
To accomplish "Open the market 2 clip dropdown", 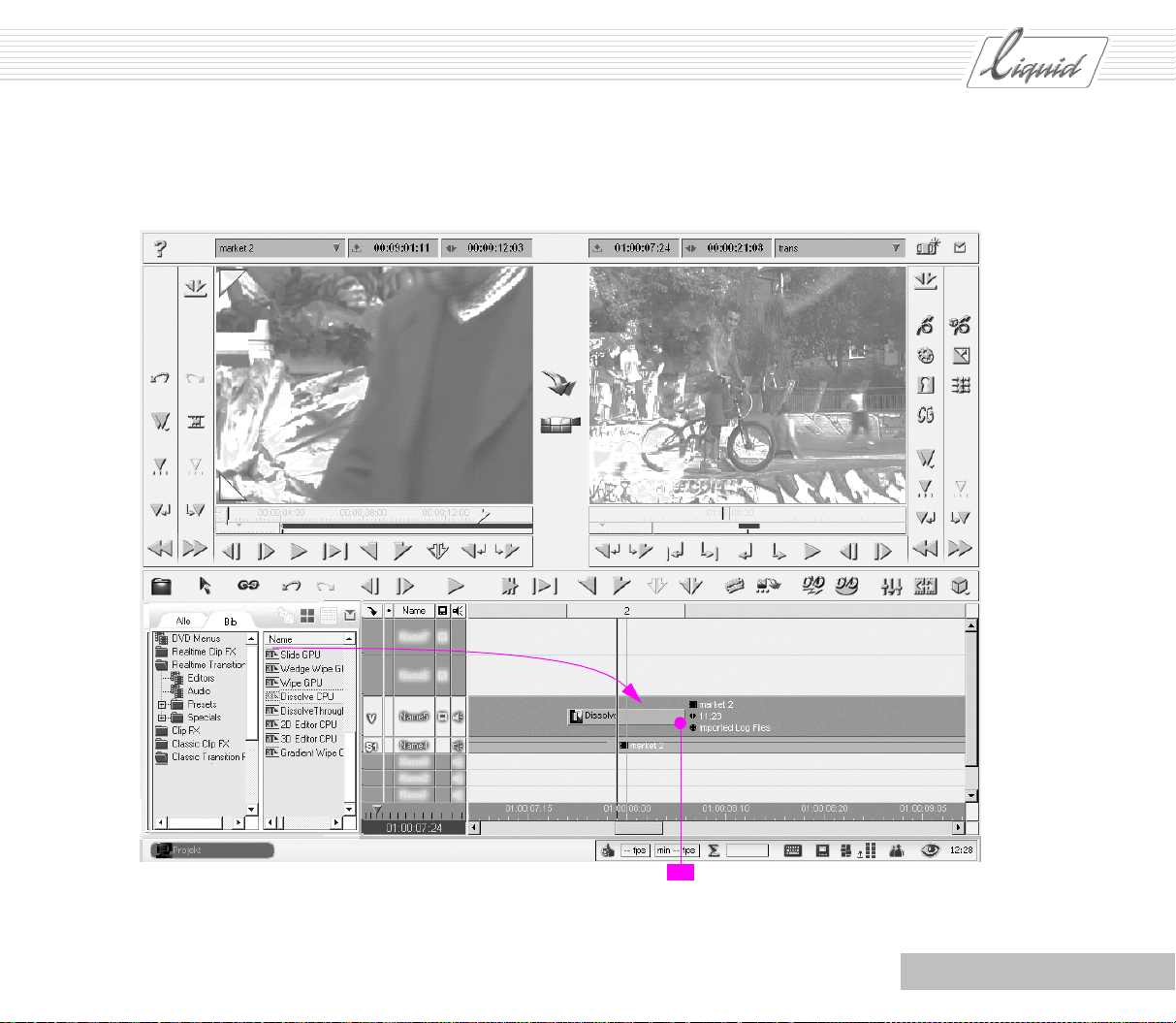I will (x=336, y=248).
